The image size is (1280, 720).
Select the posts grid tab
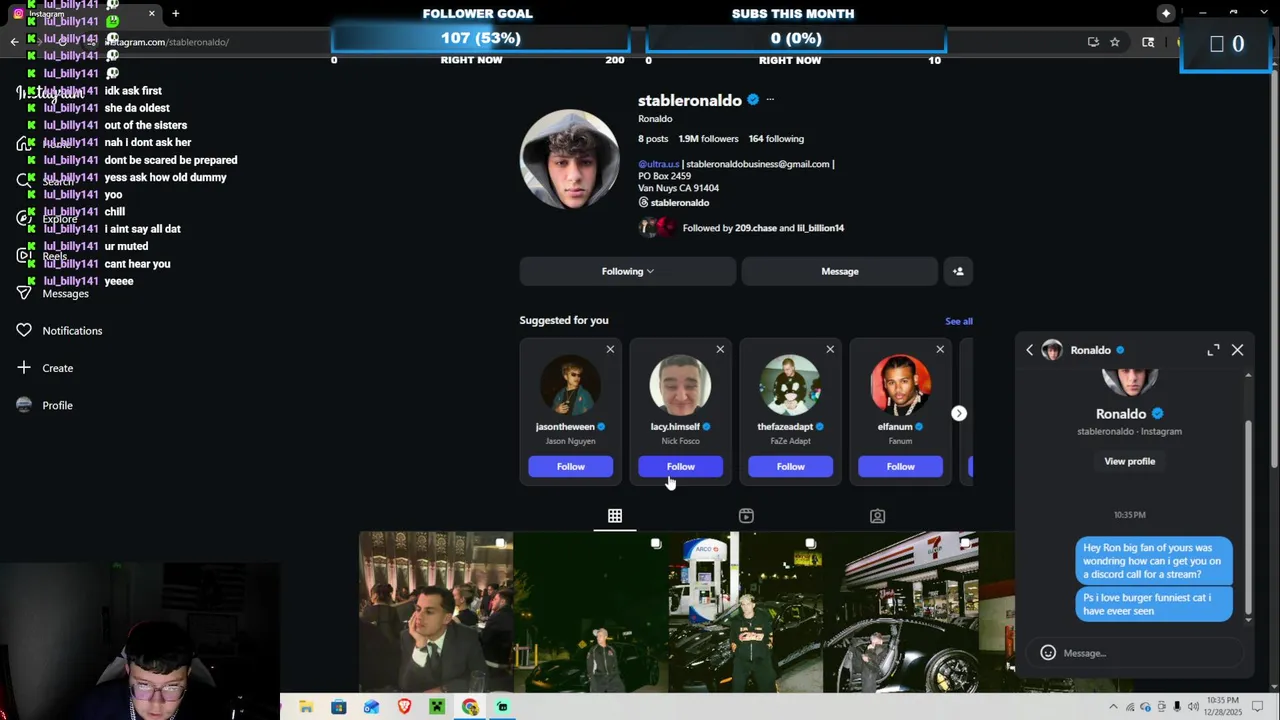click(x=615, y=516)
